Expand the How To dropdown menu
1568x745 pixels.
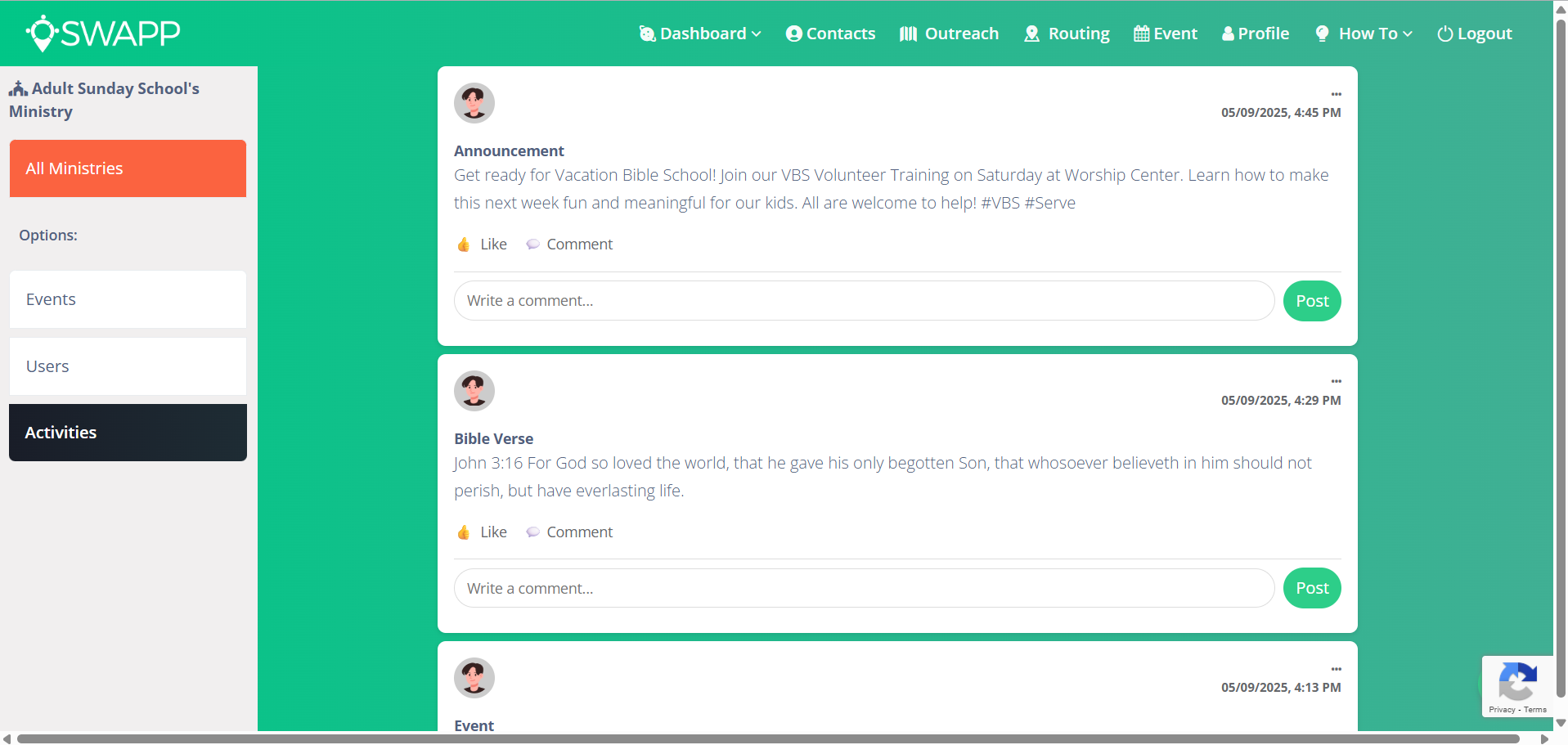tap(1364, 34)
